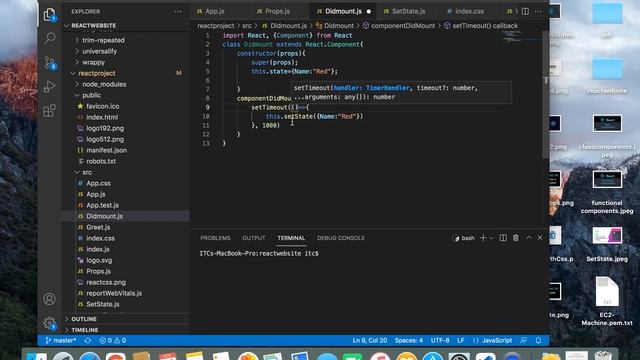Click master branch in status bar

pos(60,340)
